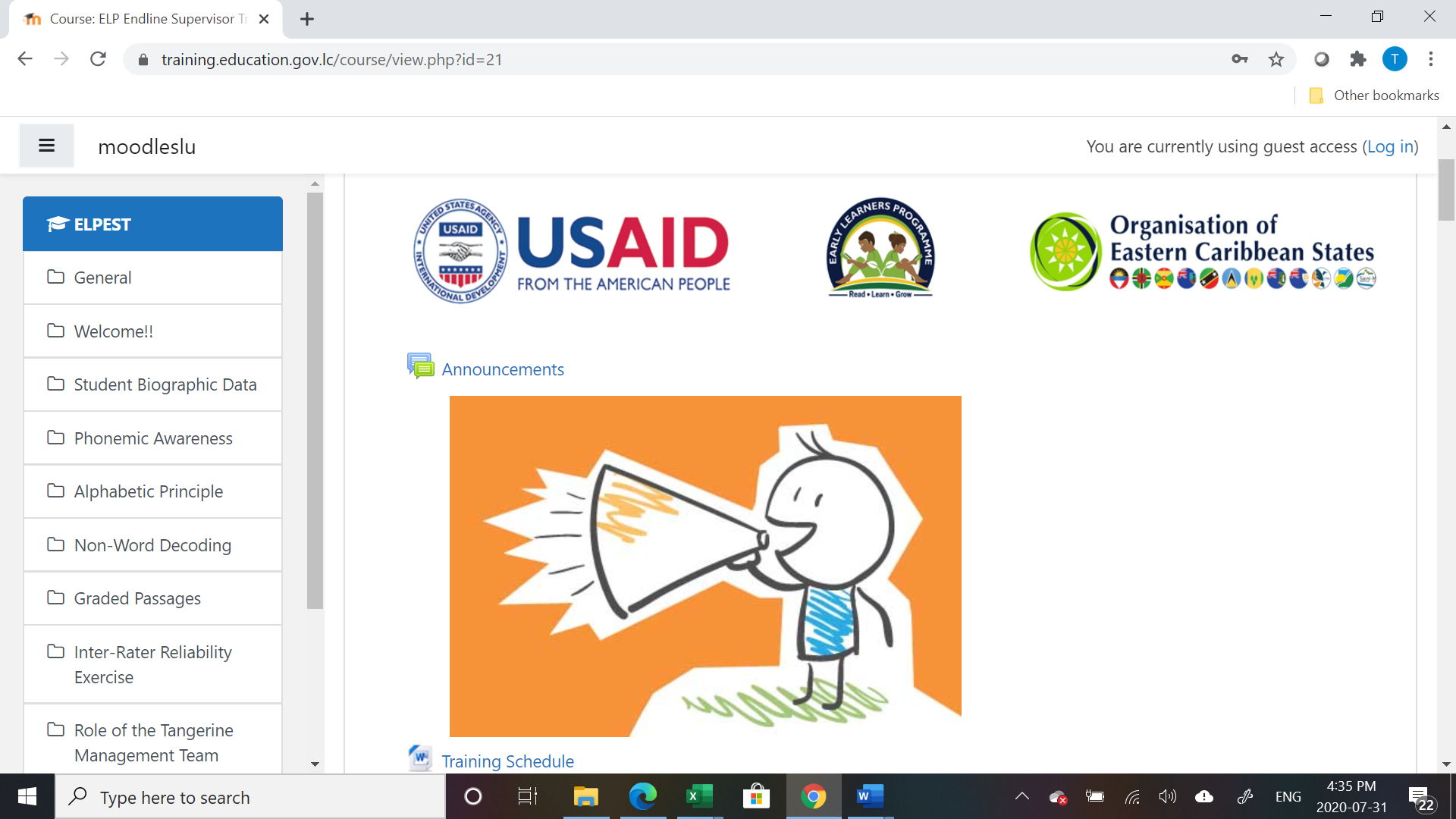Open the Chrome extensions puzzle icon
The width and height of the screenshot is (1456, 819).
(x=1357, y=59)
